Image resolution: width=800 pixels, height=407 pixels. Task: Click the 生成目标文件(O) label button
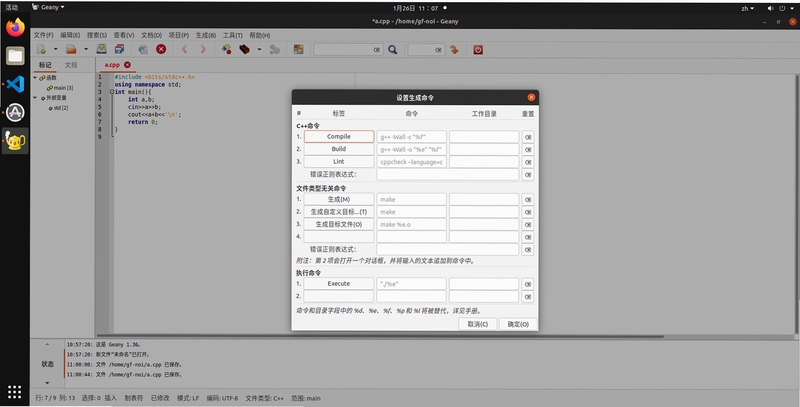339,224
